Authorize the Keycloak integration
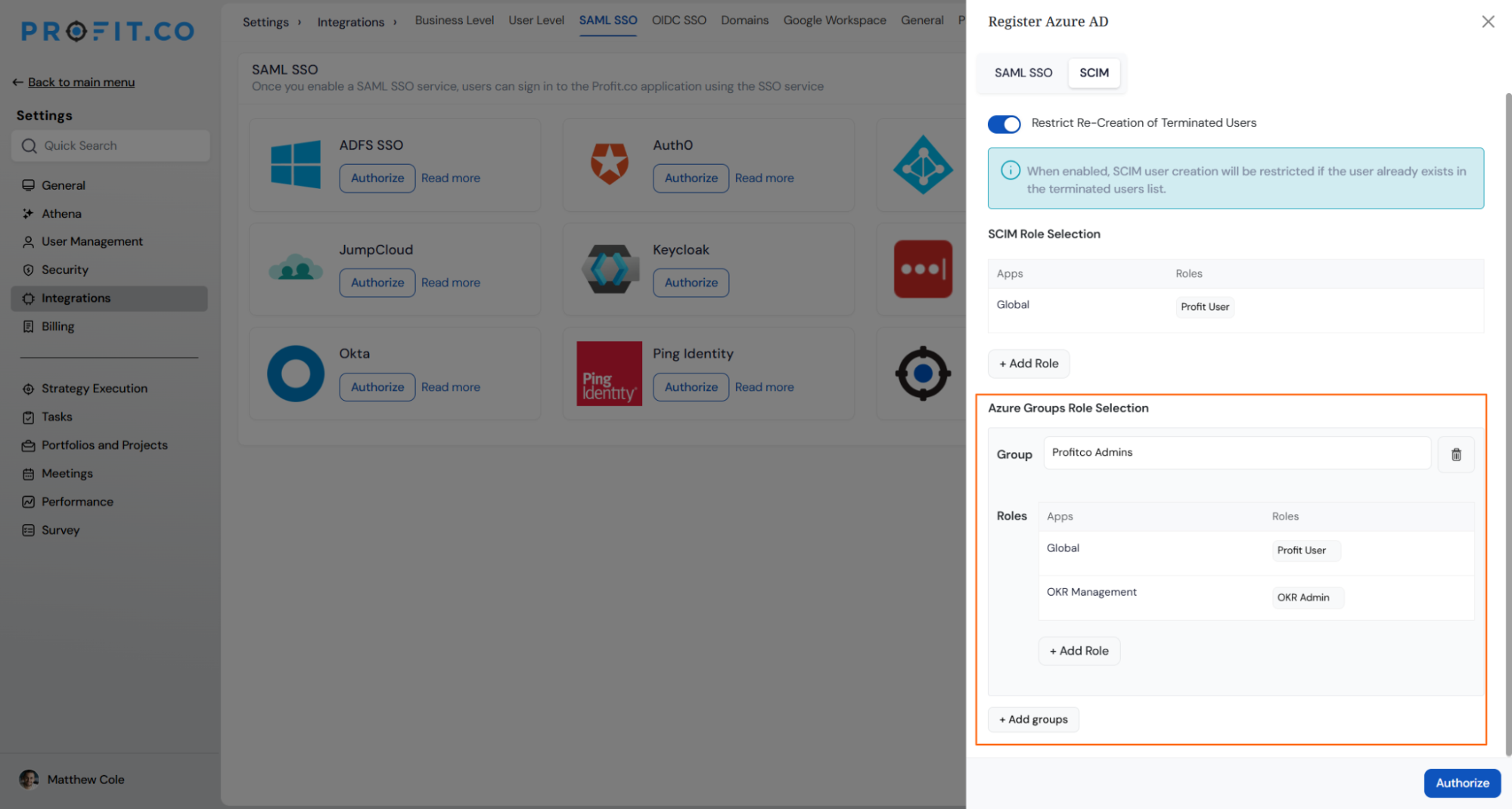 pos(691,283)
